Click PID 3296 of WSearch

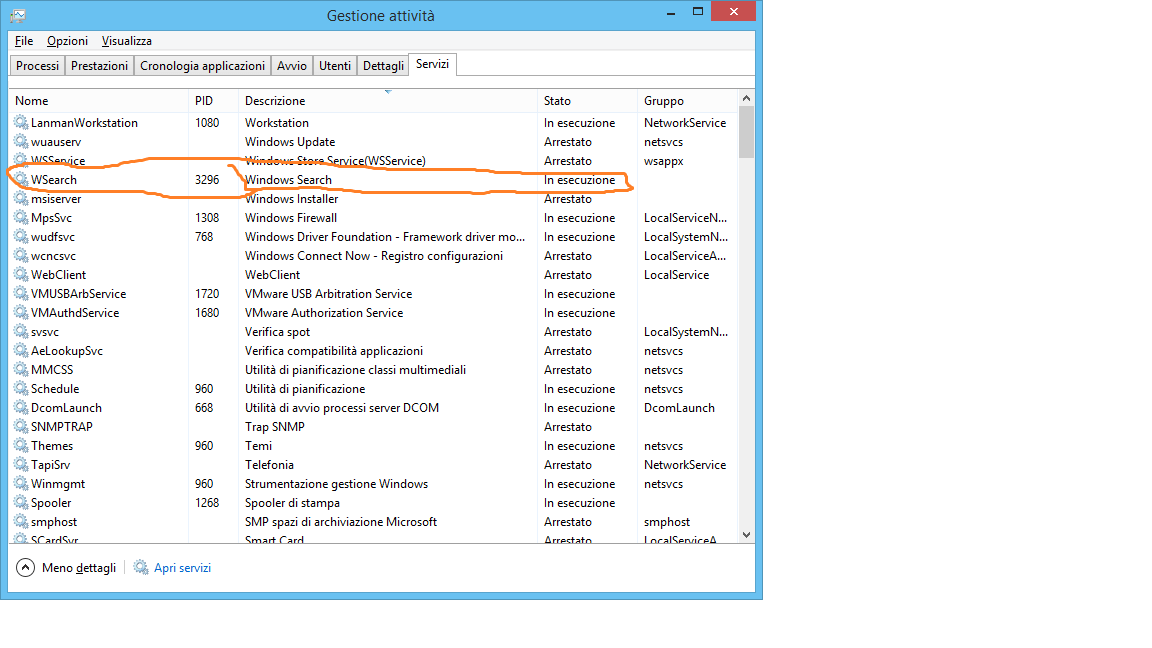206,179
